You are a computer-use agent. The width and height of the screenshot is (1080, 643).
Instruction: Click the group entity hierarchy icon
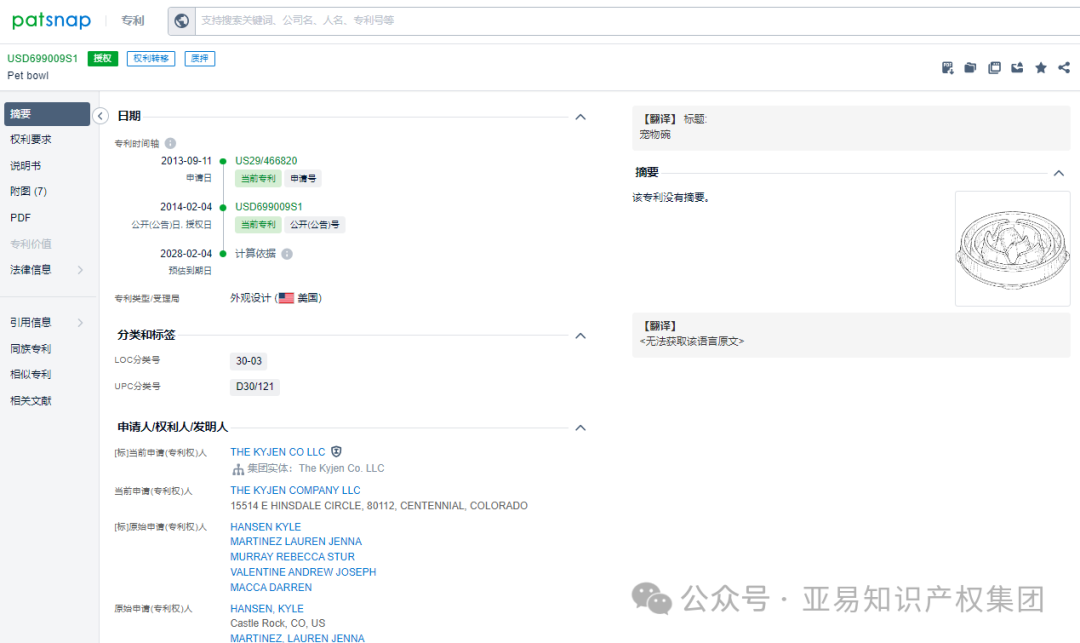coord(238,469)
